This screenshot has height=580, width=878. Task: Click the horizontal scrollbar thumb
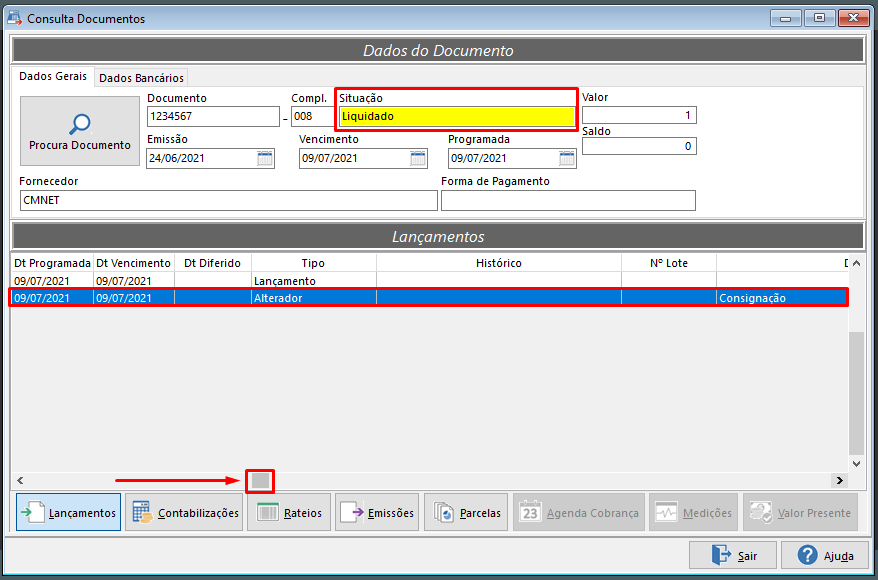[x=260, y=480]
